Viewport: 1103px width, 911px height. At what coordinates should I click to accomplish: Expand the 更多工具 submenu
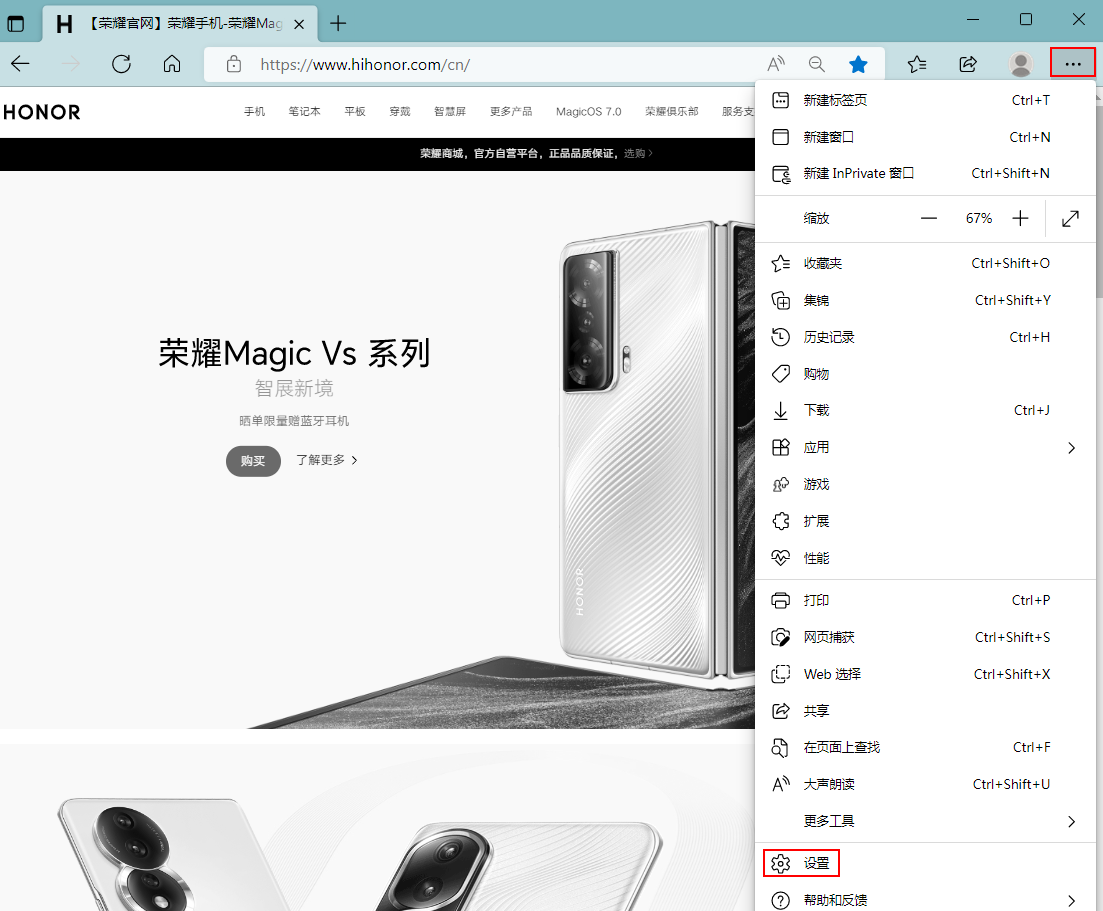pos(1071,821)
